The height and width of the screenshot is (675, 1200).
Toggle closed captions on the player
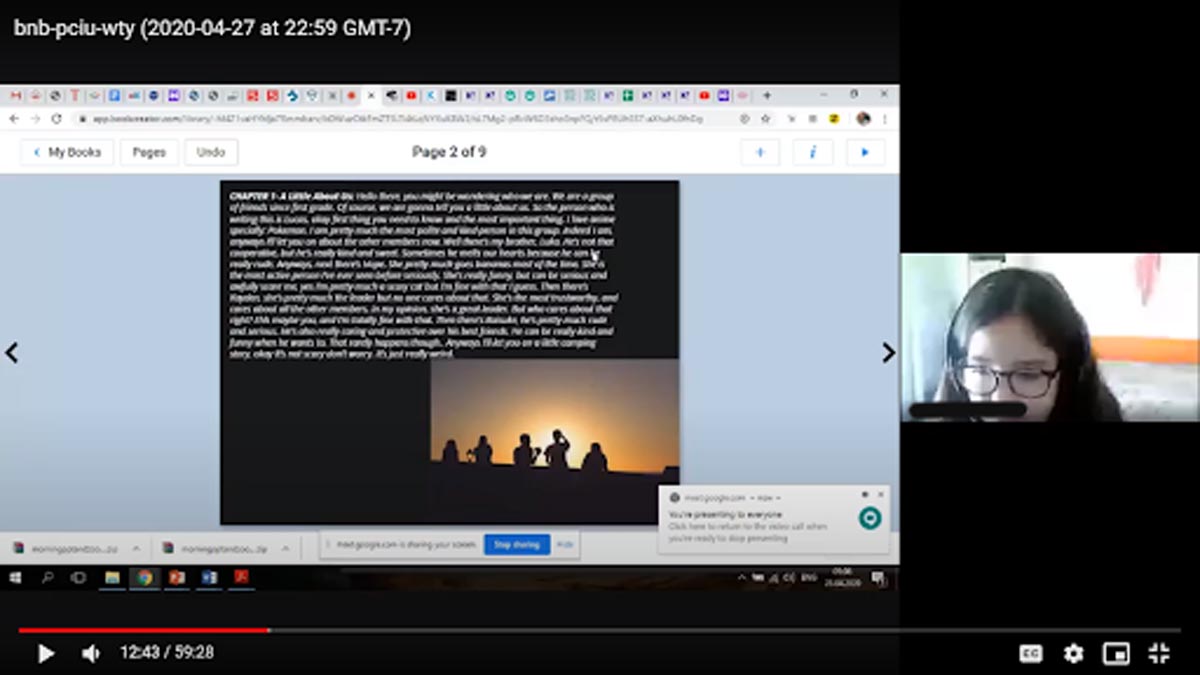tap(1030, 653)
